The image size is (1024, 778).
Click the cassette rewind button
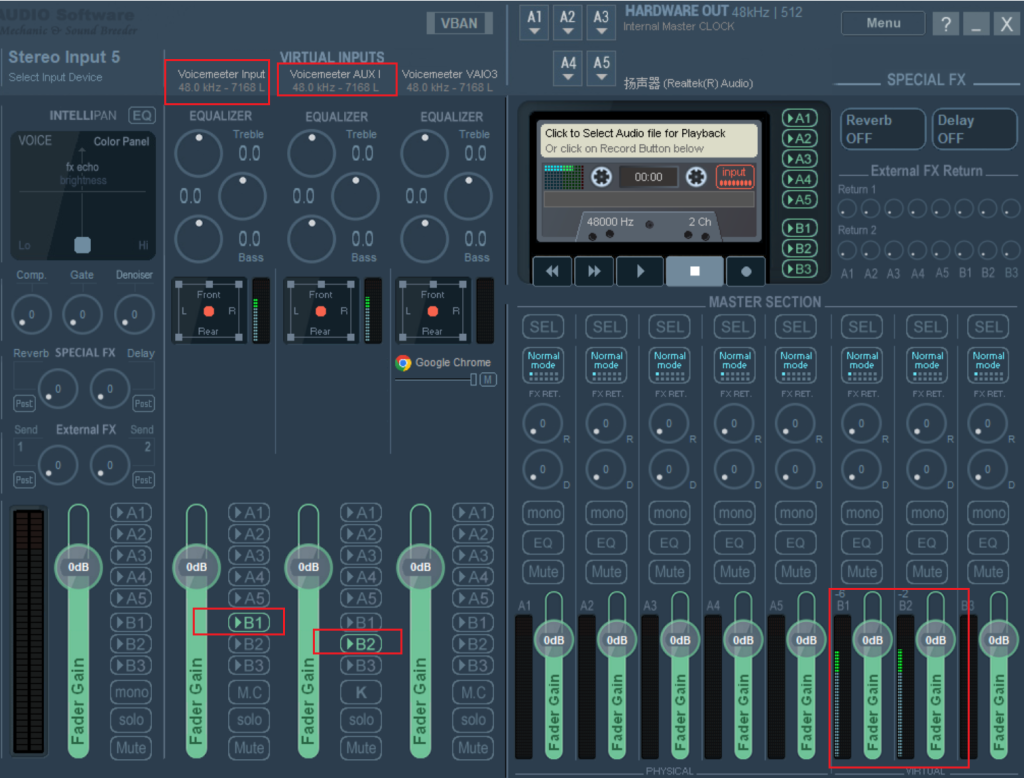(x=552, y=271)
